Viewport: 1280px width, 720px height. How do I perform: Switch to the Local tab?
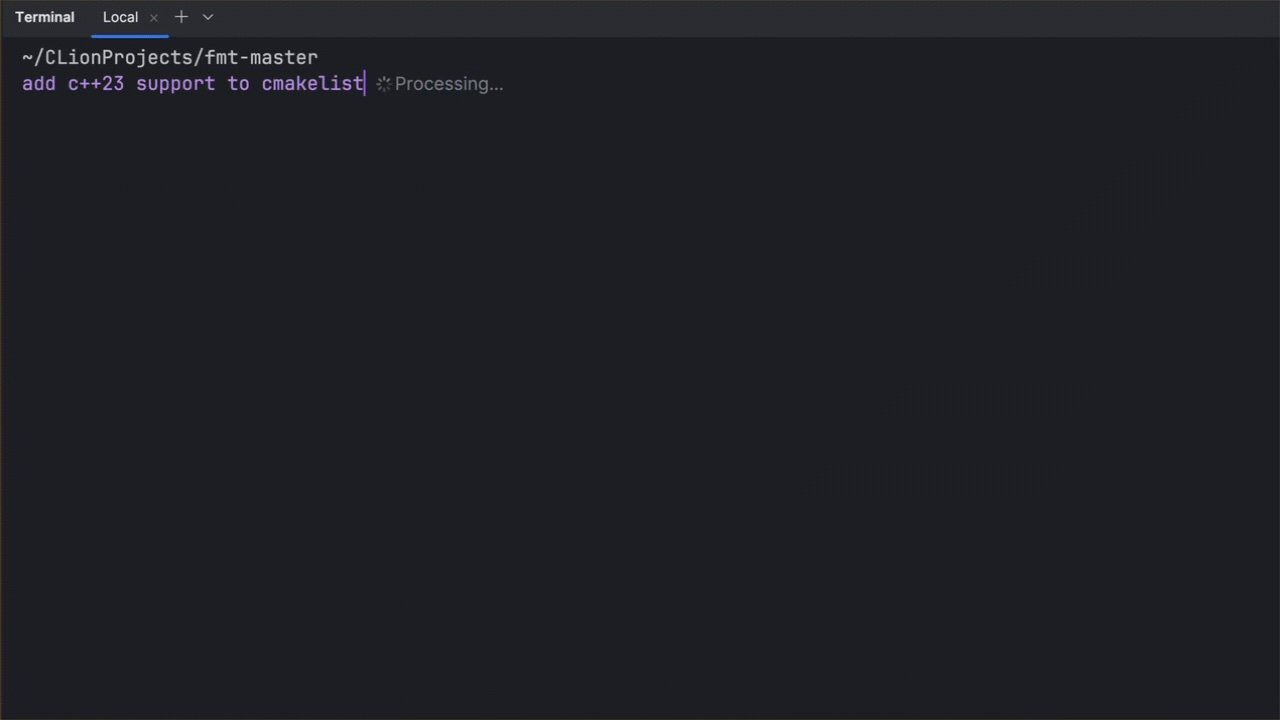(120, 17)
